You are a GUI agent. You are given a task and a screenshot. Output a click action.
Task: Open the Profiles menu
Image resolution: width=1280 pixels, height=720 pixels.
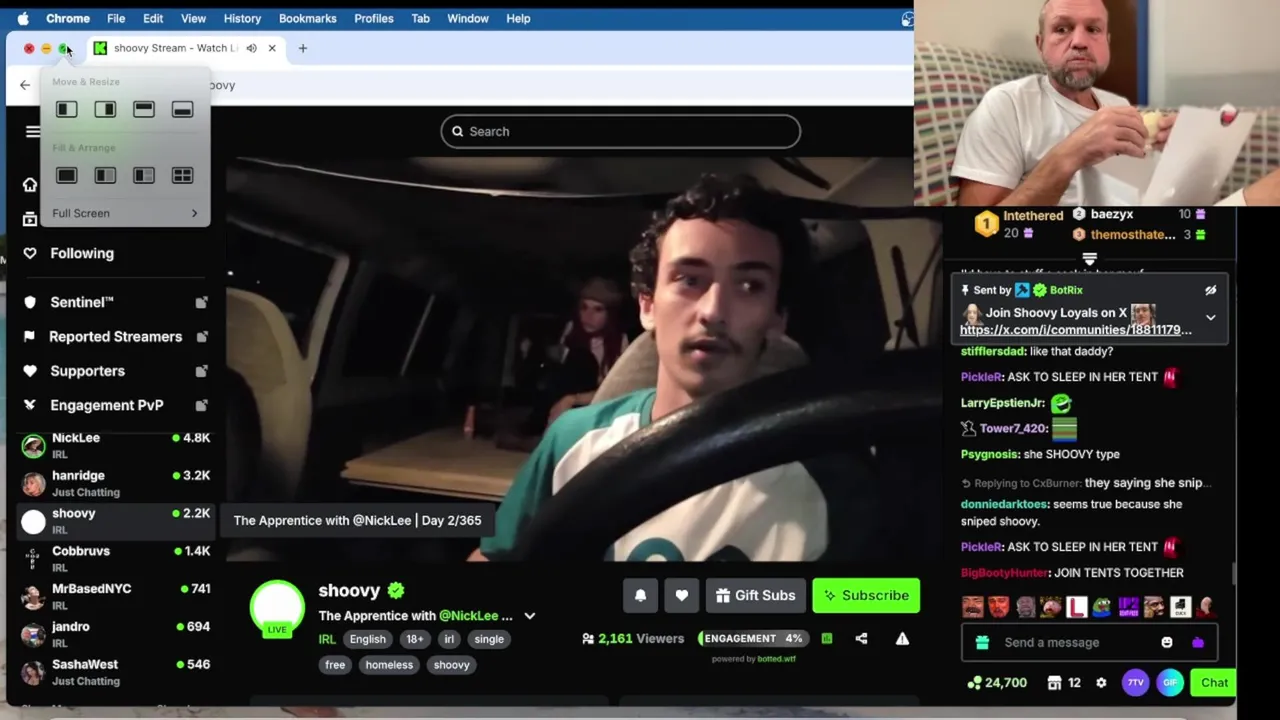point(374,18)
